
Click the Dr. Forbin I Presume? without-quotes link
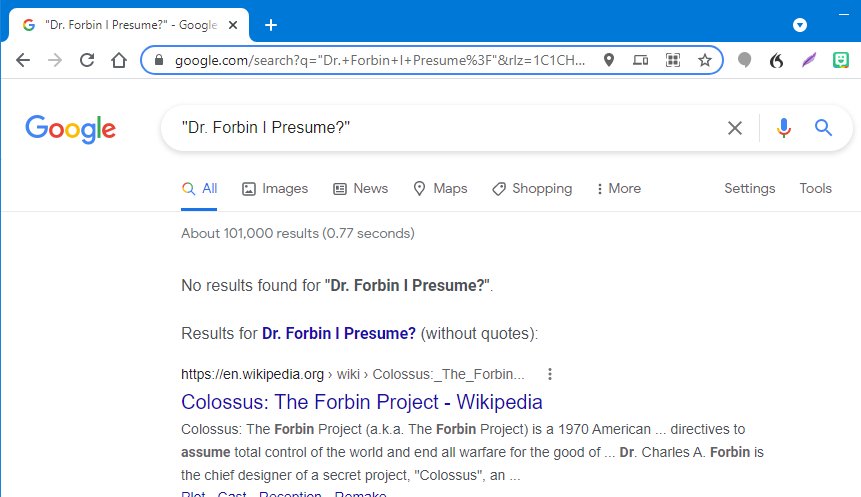click(339, 333)
